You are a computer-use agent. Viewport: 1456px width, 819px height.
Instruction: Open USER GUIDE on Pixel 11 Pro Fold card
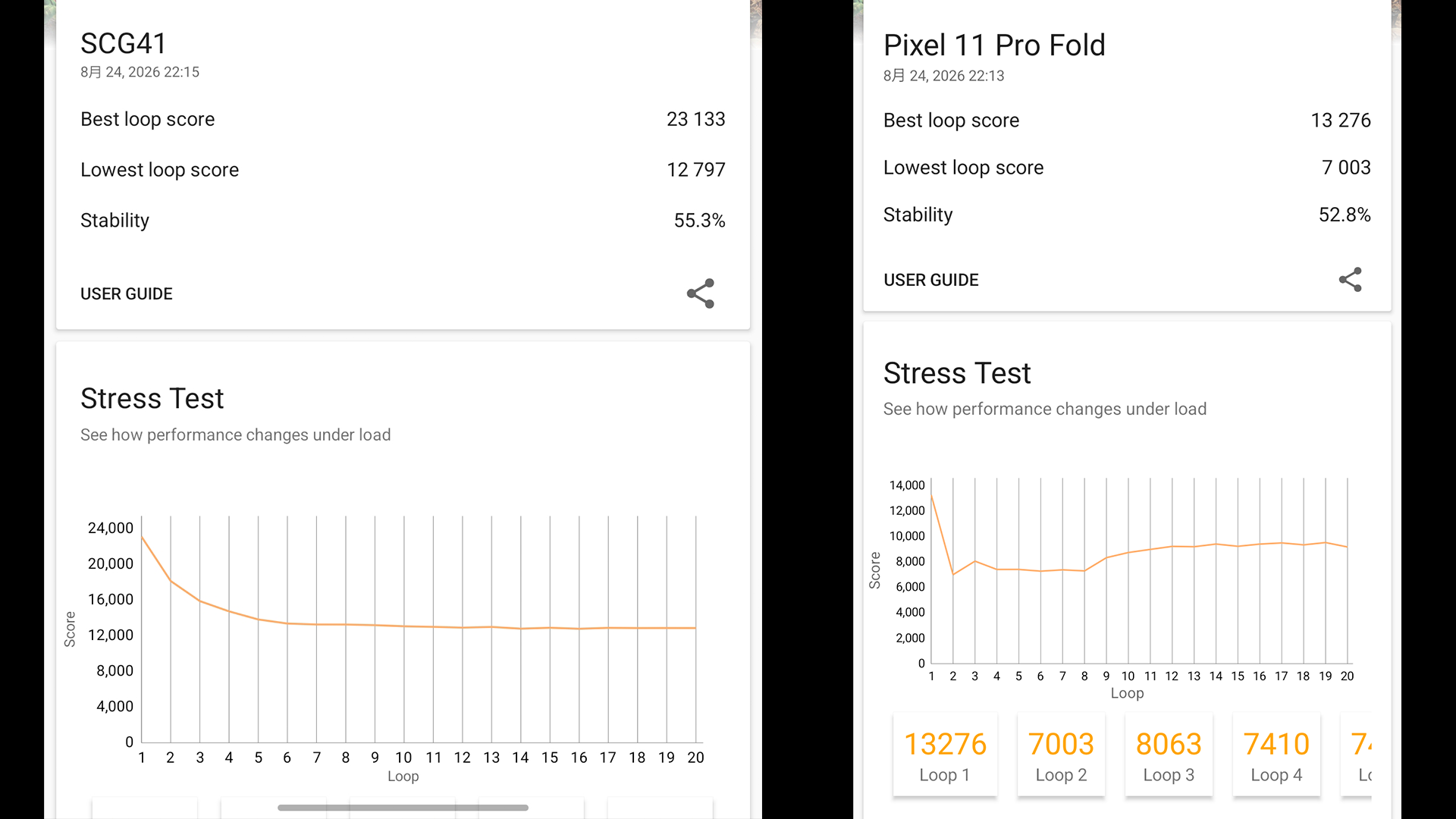click(x=930, y=280)
